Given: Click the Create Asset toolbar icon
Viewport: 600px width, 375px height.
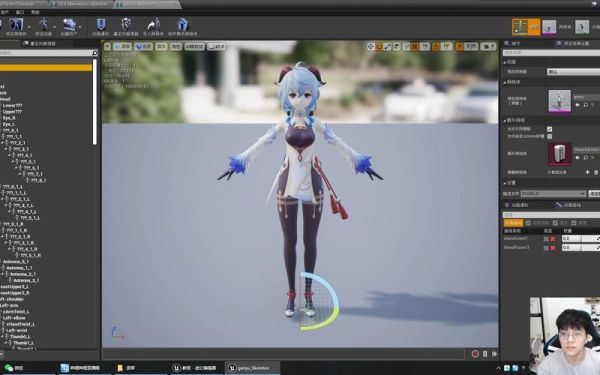Looking at the screenshot, I should pos(69,25).
